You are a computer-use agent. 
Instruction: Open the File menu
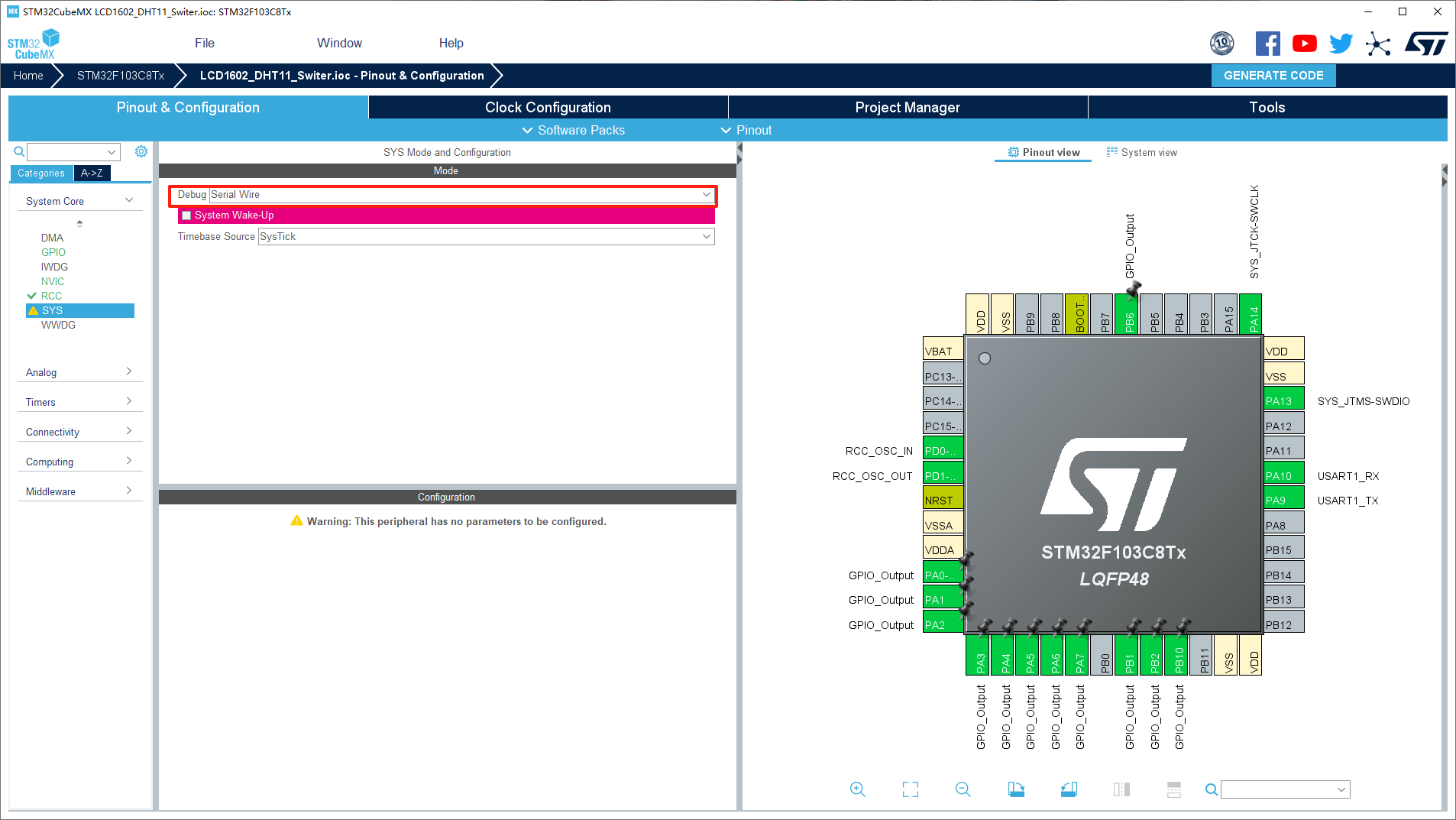204,44
